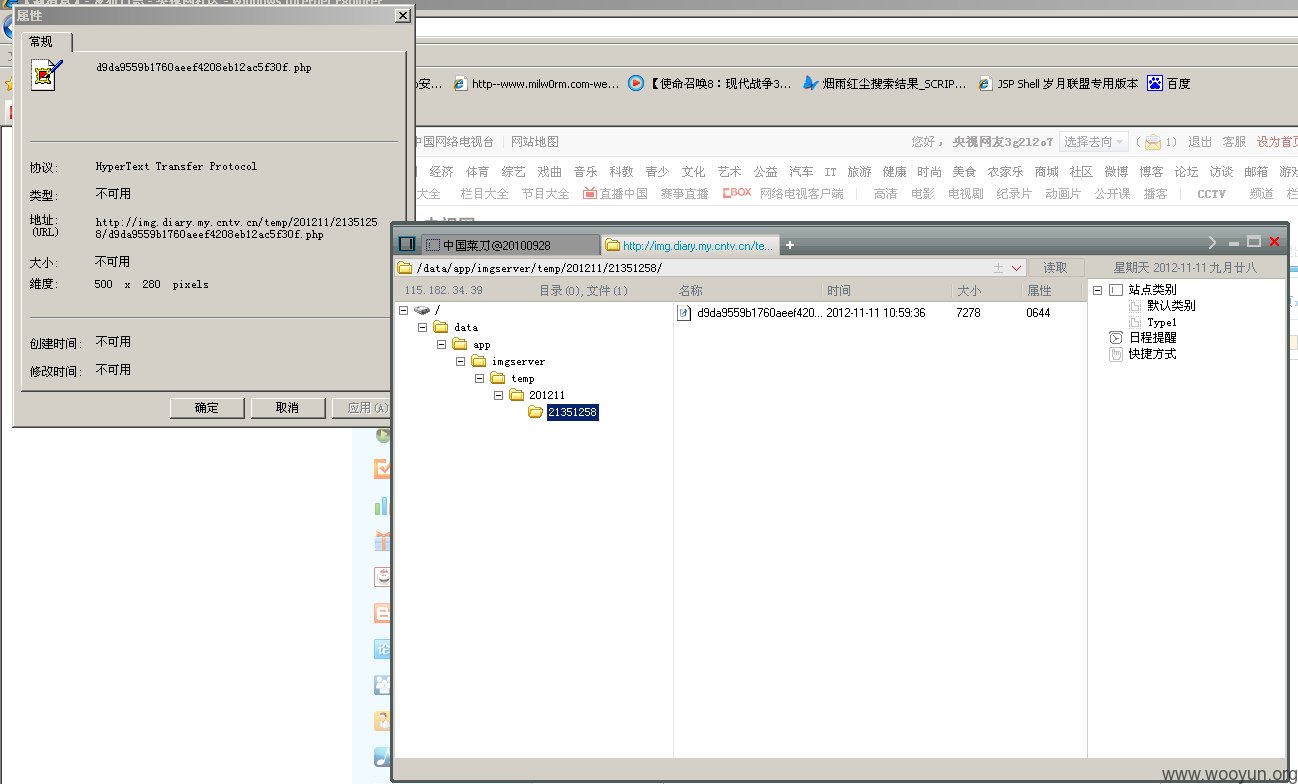This screenshot has height=784, width=1298.
Task: Sort files by the 名称 column header
Action: pos(748,290)
